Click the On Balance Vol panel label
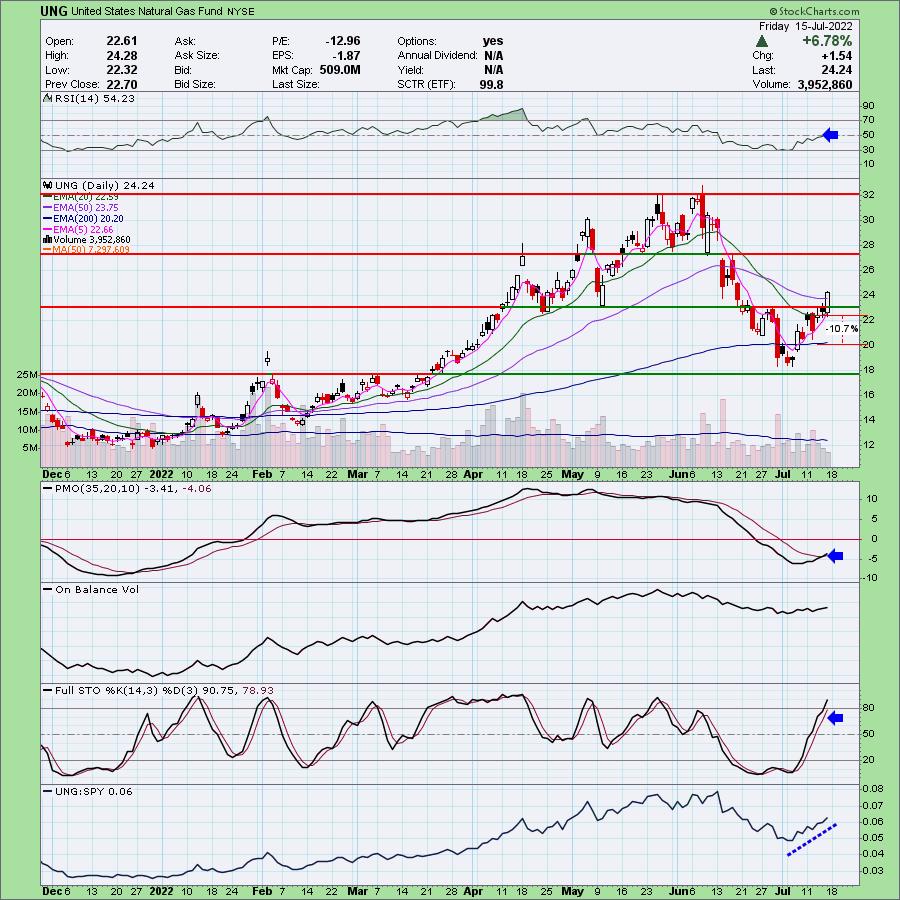The image size is (900, 900). pos(96,589)
